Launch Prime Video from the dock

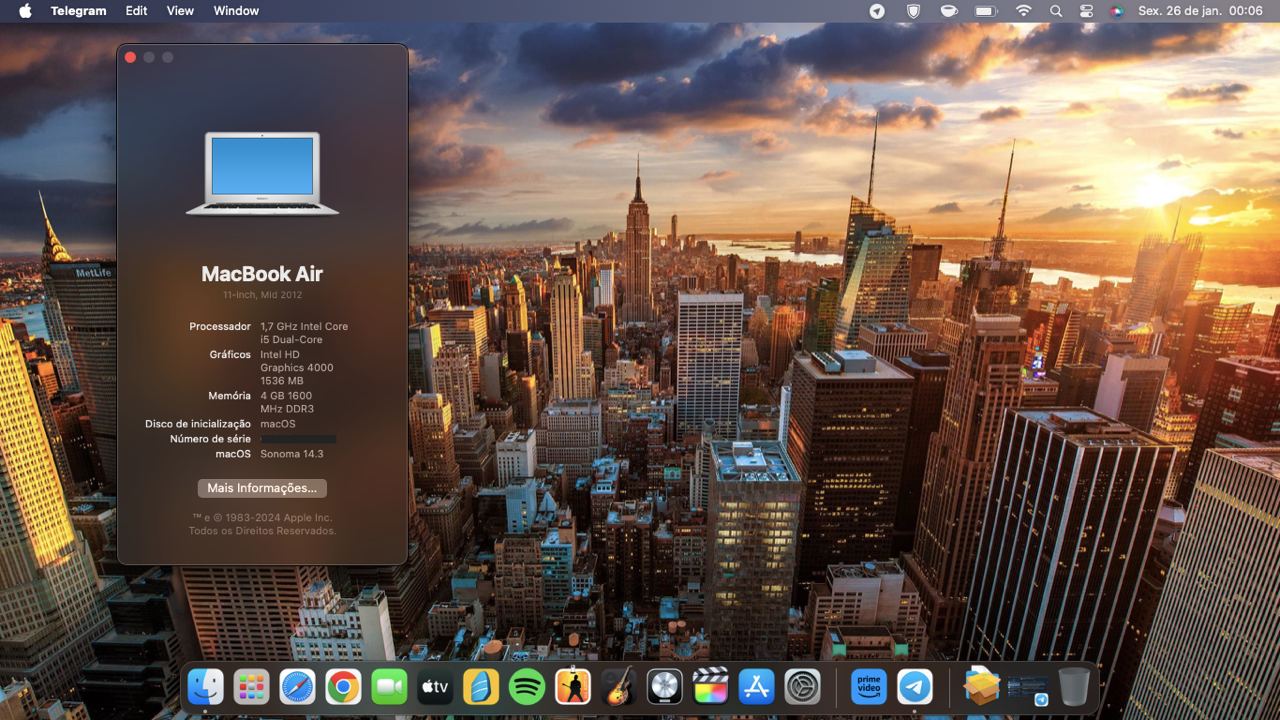click(869, 687)
